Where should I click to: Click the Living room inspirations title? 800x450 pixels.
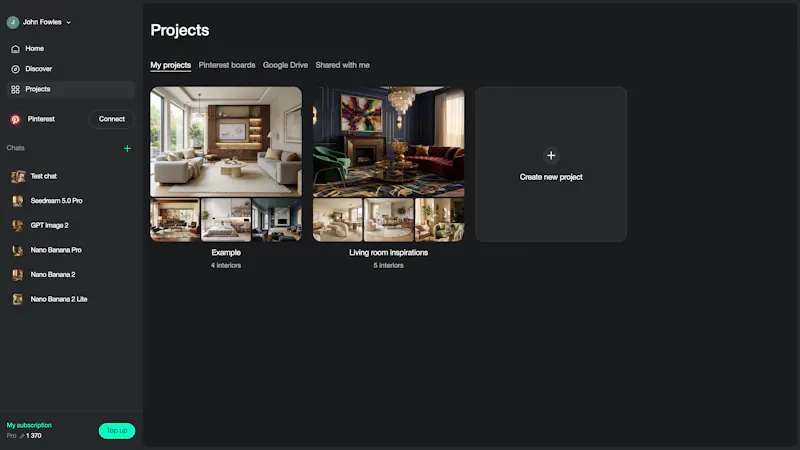tap(388, 253)
